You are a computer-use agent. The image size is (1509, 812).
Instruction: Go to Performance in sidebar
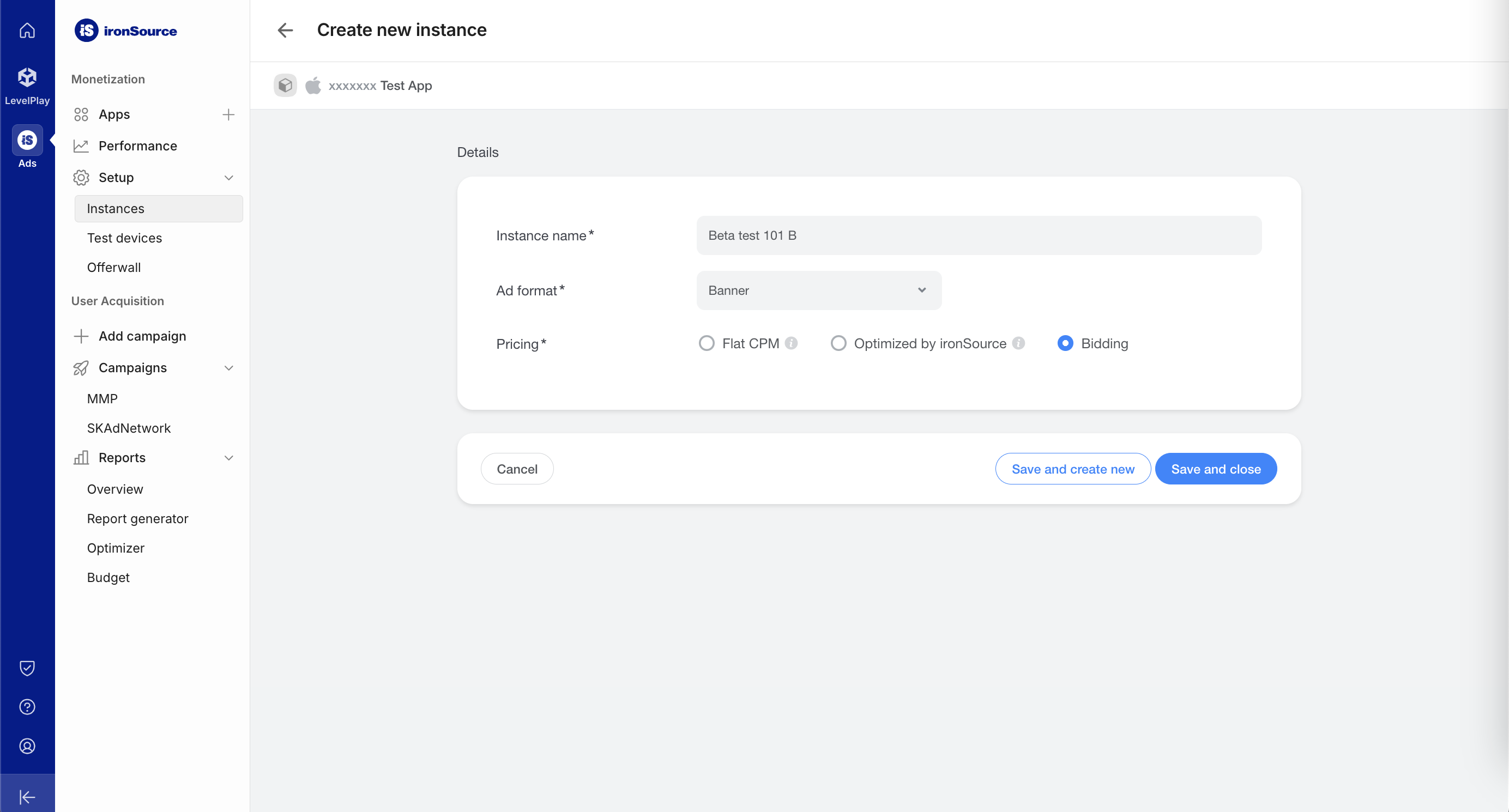[138, 146]
